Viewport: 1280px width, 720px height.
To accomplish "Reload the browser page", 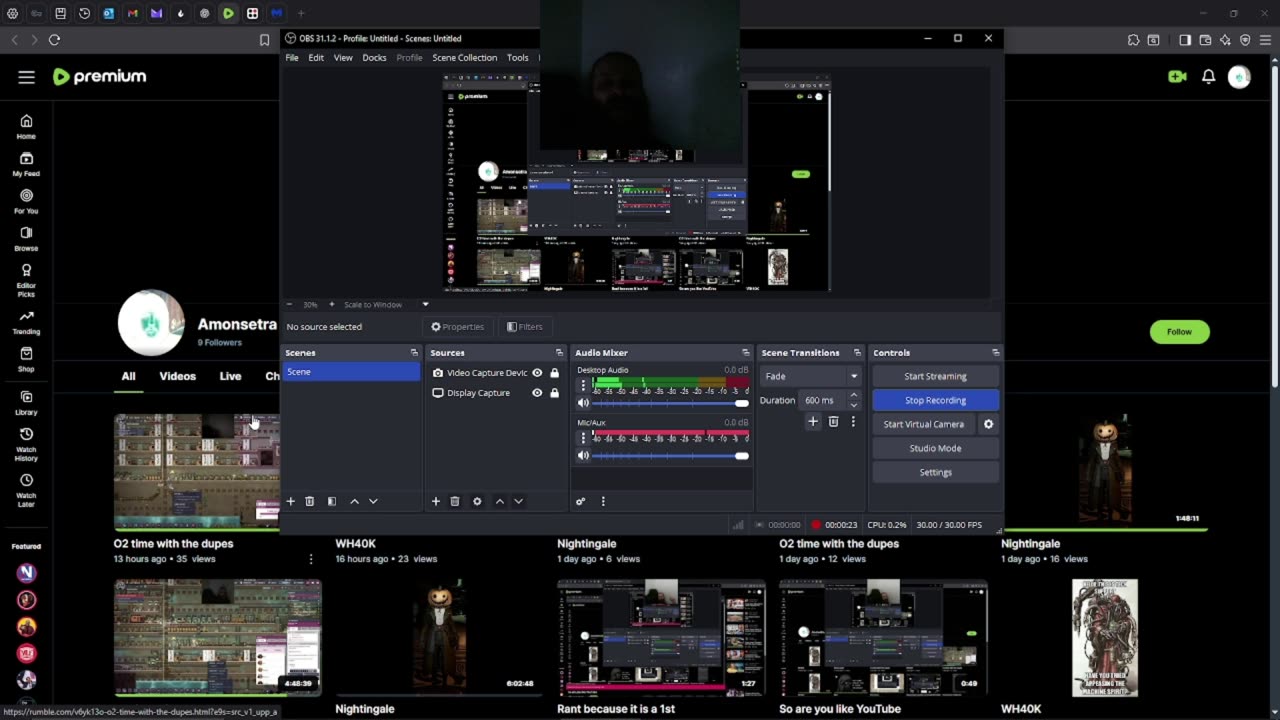I will point(54,39).
